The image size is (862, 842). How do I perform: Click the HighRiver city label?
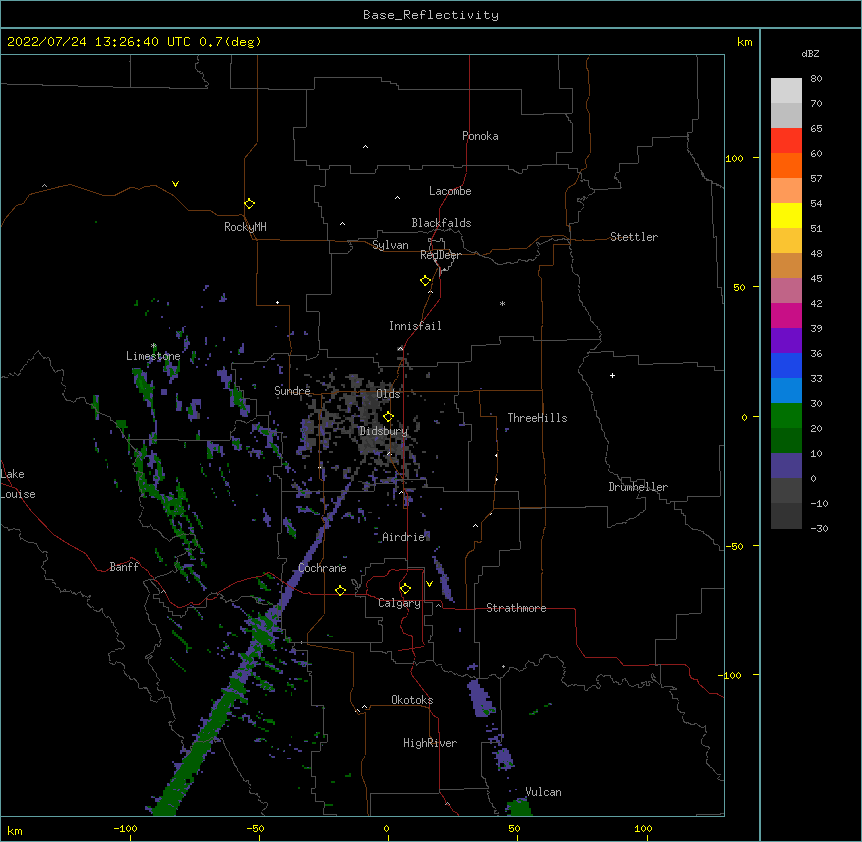[430, 743]
